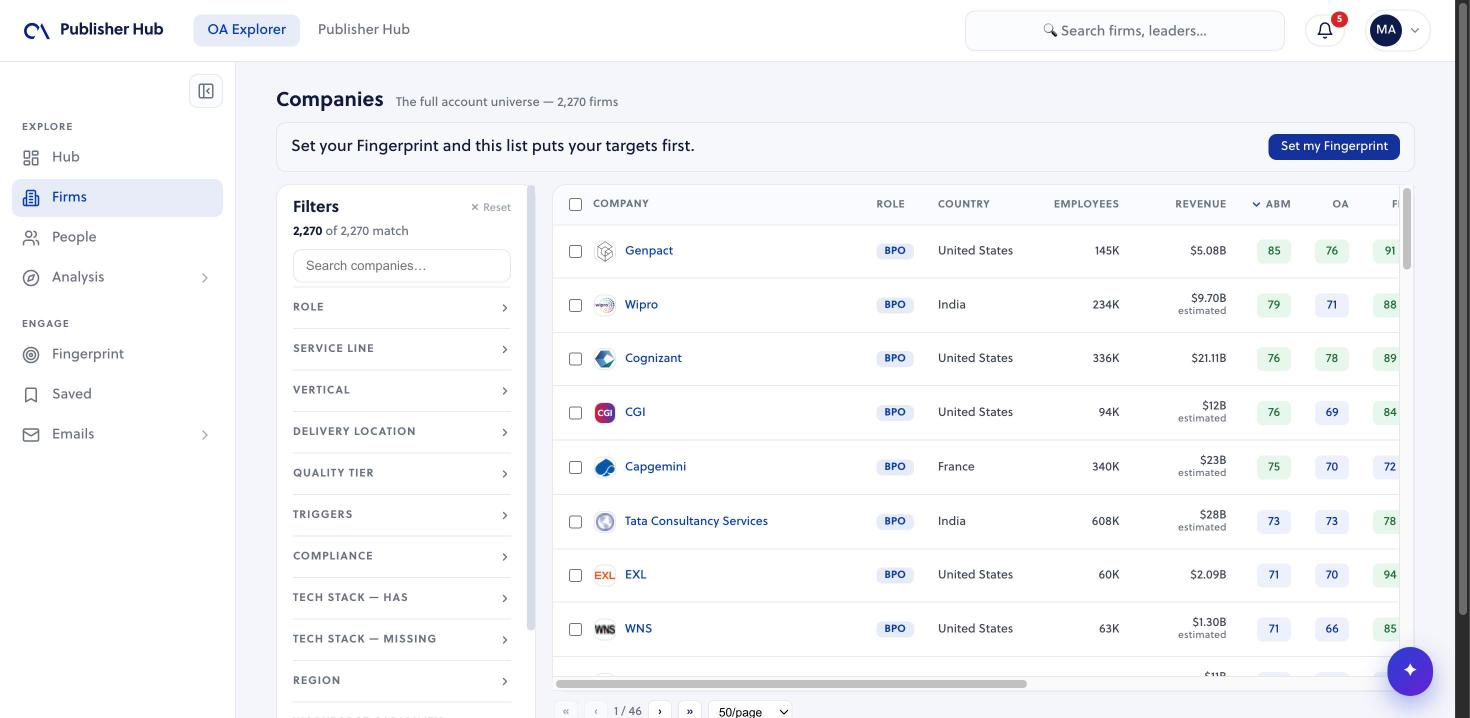Click the WNS company logo
This screenshot has width=1470, height=718.
[604, 629]
